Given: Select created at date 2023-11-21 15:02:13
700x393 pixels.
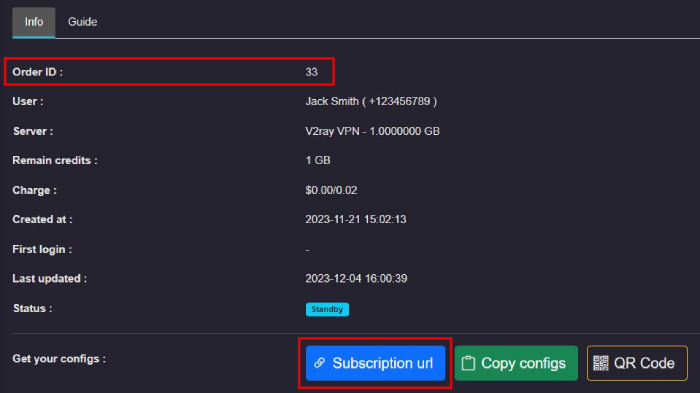Looking at the screenshot, I should pyautogui.click(x=356, y=219).
